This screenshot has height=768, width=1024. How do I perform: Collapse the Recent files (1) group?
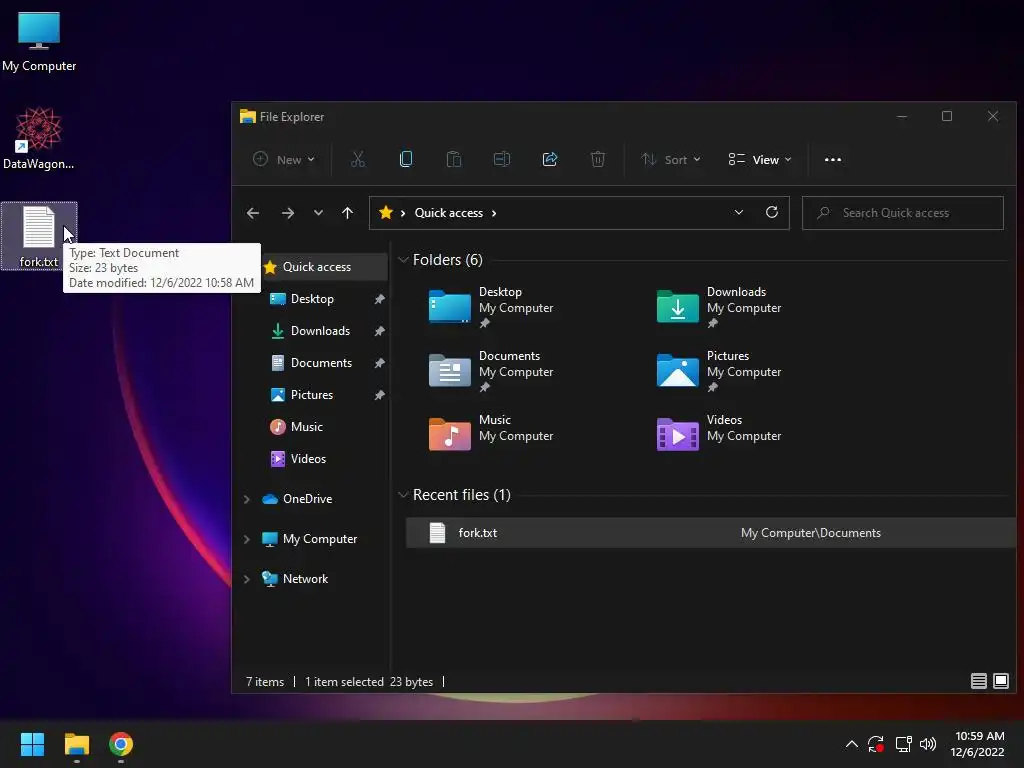(x=403, y=495)
